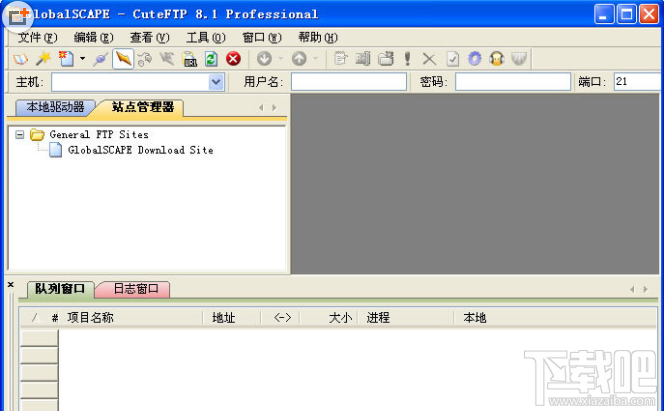664x411 pixels.
Task: Open the 编辑(E) menu
Action: coord(93,38)
